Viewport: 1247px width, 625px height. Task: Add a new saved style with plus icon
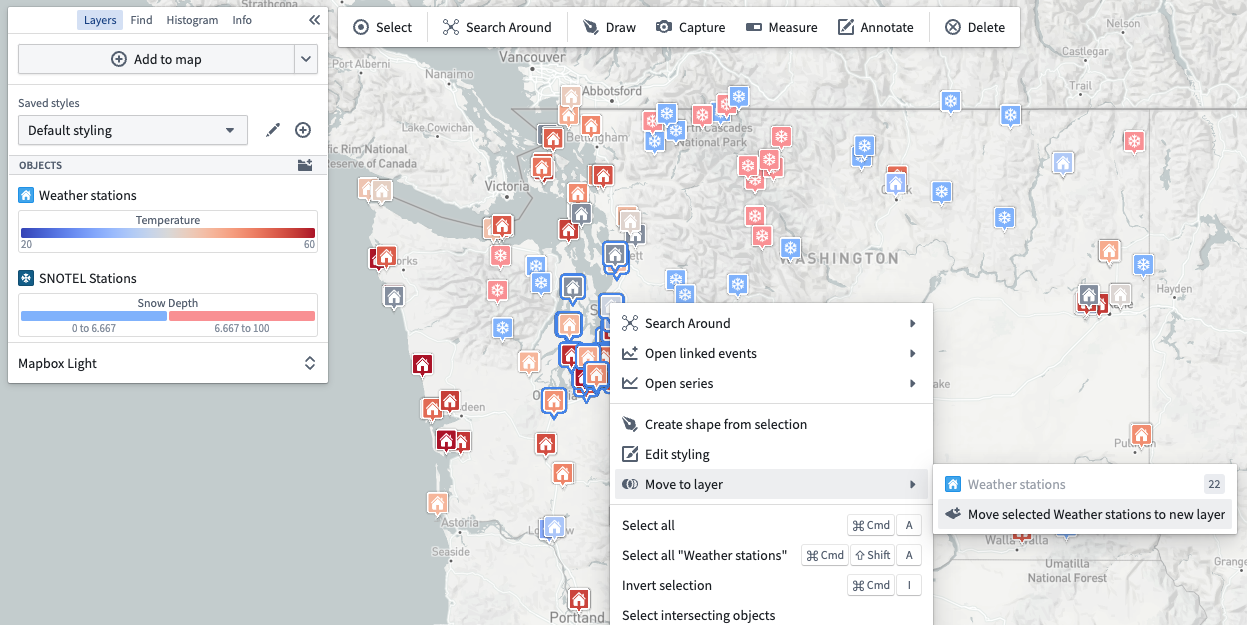(303, 130)
